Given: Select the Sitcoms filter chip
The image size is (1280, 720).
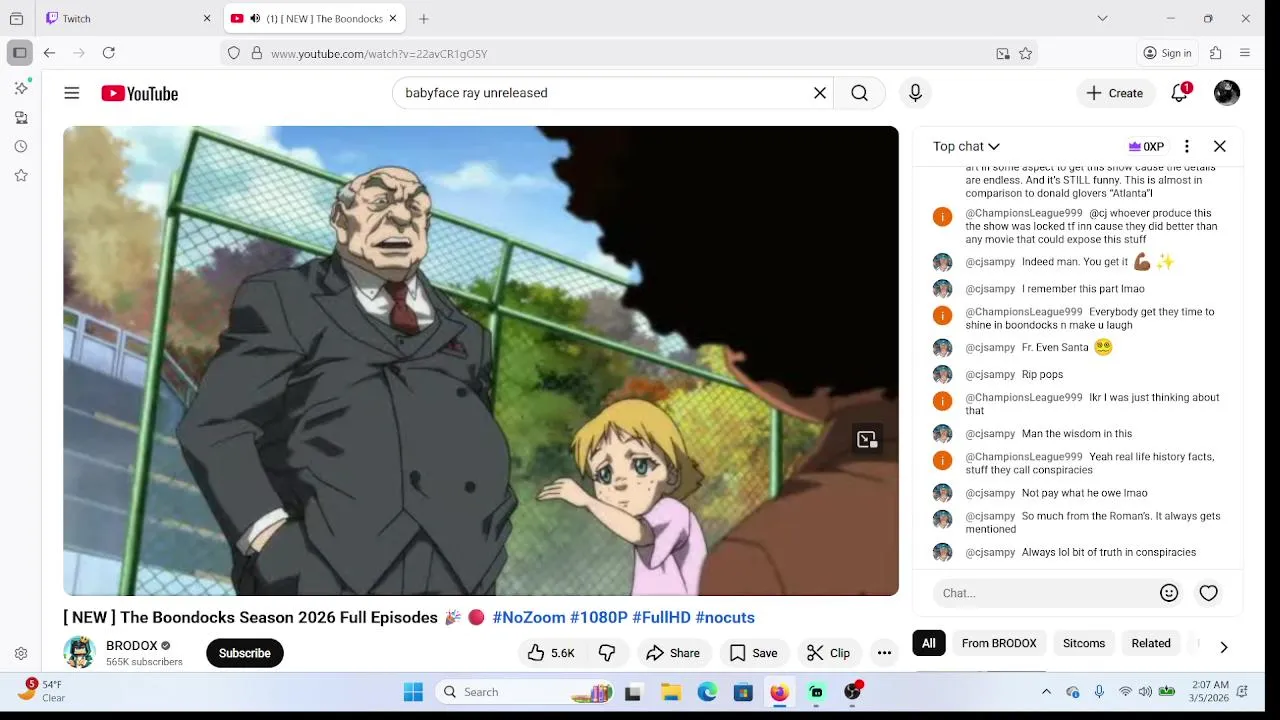Looking at the screenshot, I should 1084,643.
